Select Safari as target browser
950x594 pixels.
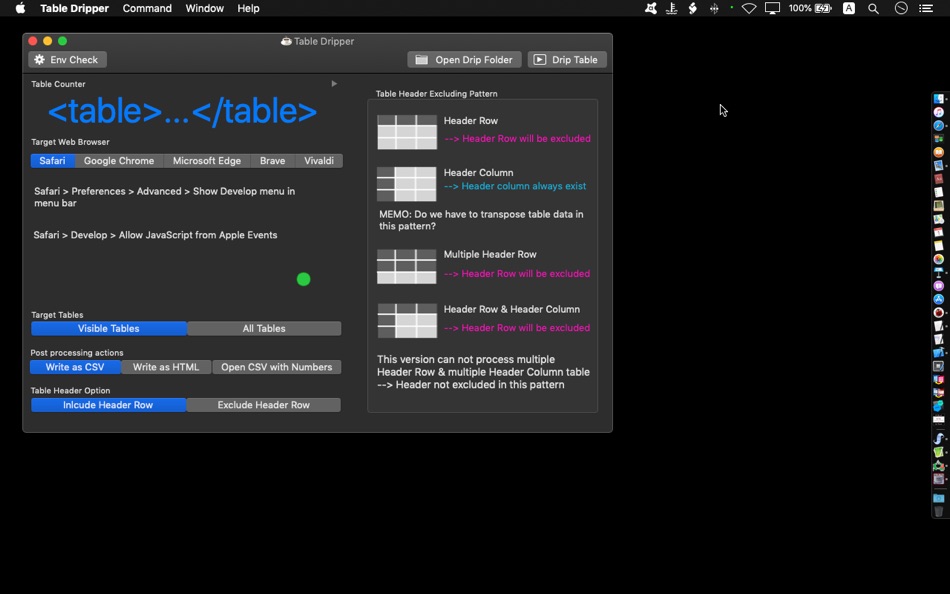click(x=53, y=161)
